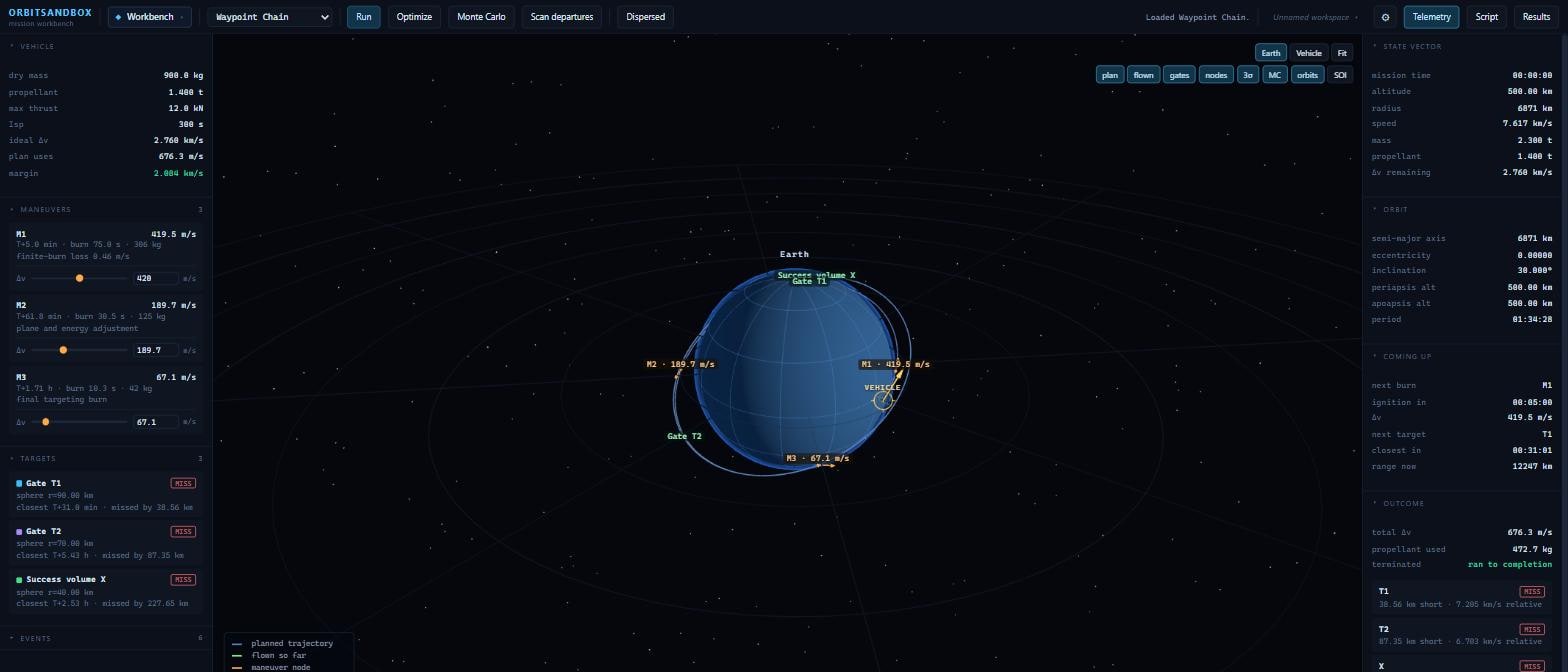Toggle the flown trajectory layer
This screenshot has width=1568, height=672.
[1143, 75]
